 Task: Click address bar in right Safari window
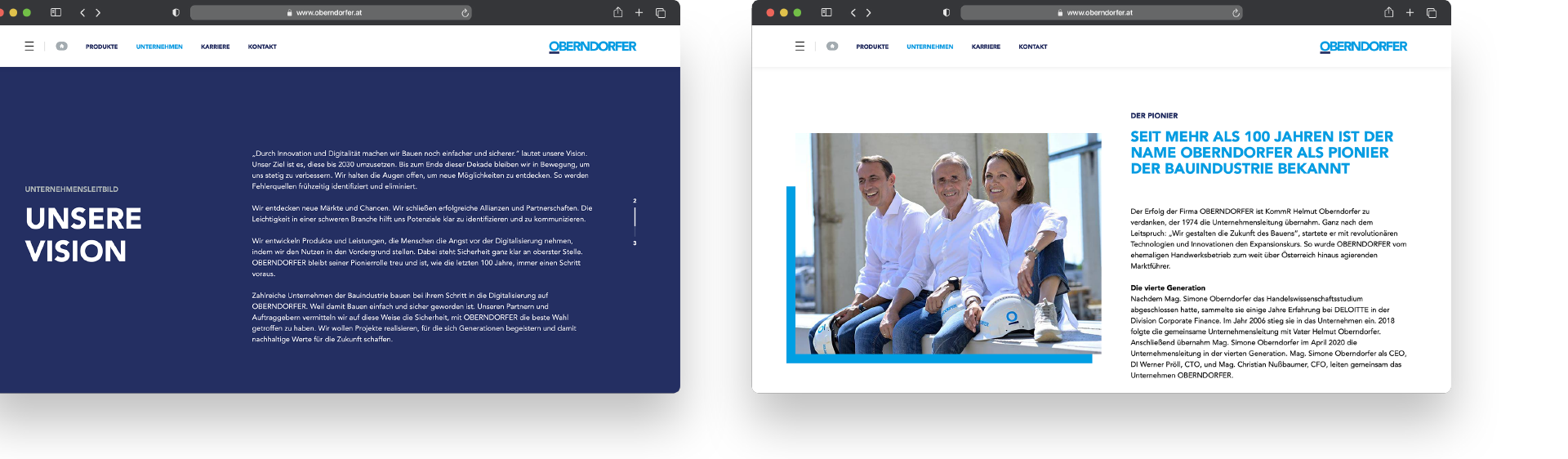[1102, 12]
